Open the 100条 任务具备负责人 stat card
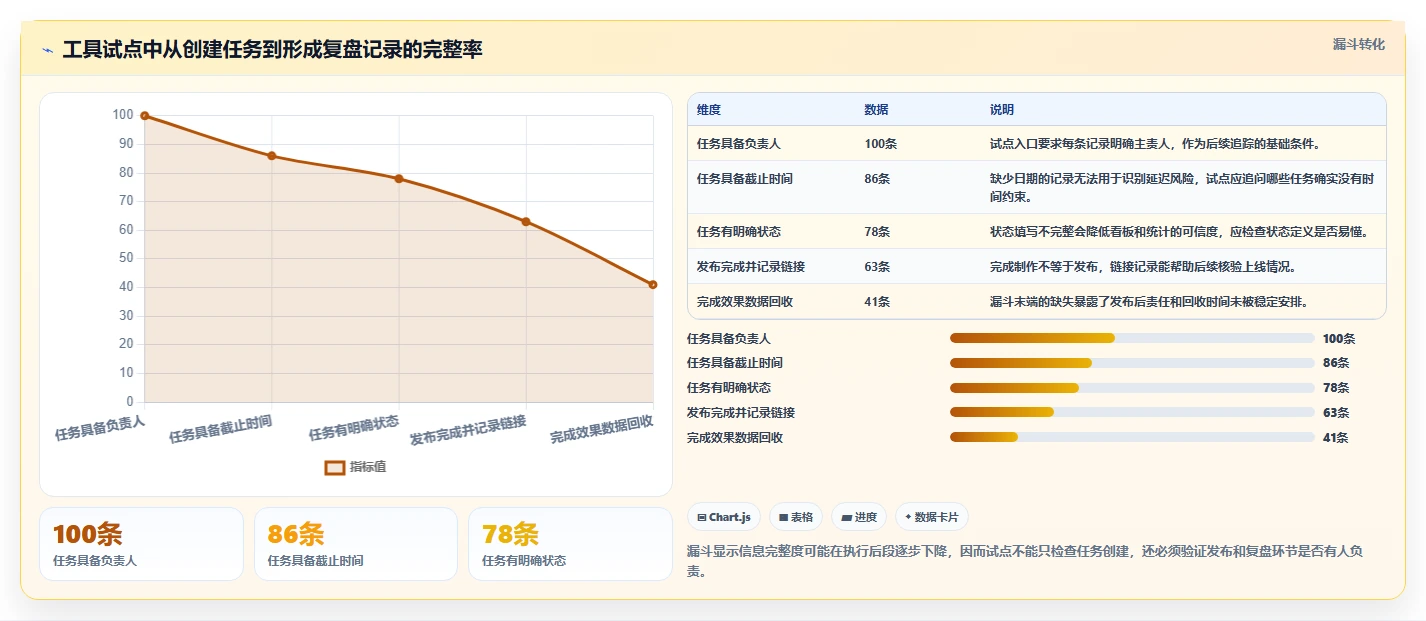The image size is (1426, 621). point(141,544)
